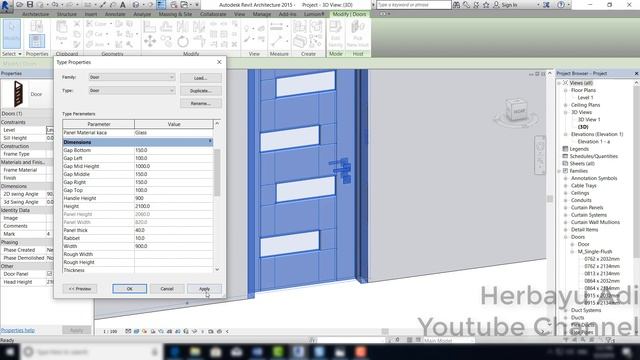Click the keyword search box in title bar
Viewport: 640px width, 360px height.
[413, 5]
